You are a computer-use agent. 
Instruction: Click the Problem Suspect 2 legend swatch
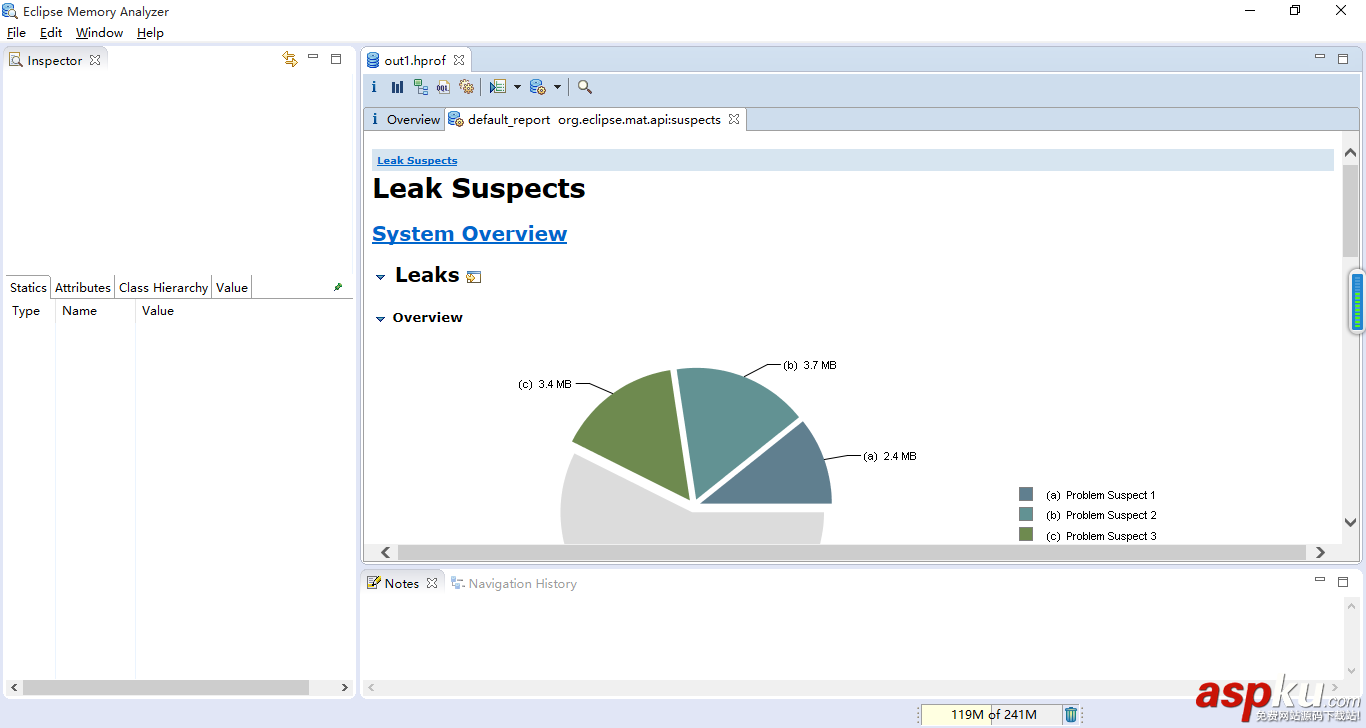[x=1026, y=514]
